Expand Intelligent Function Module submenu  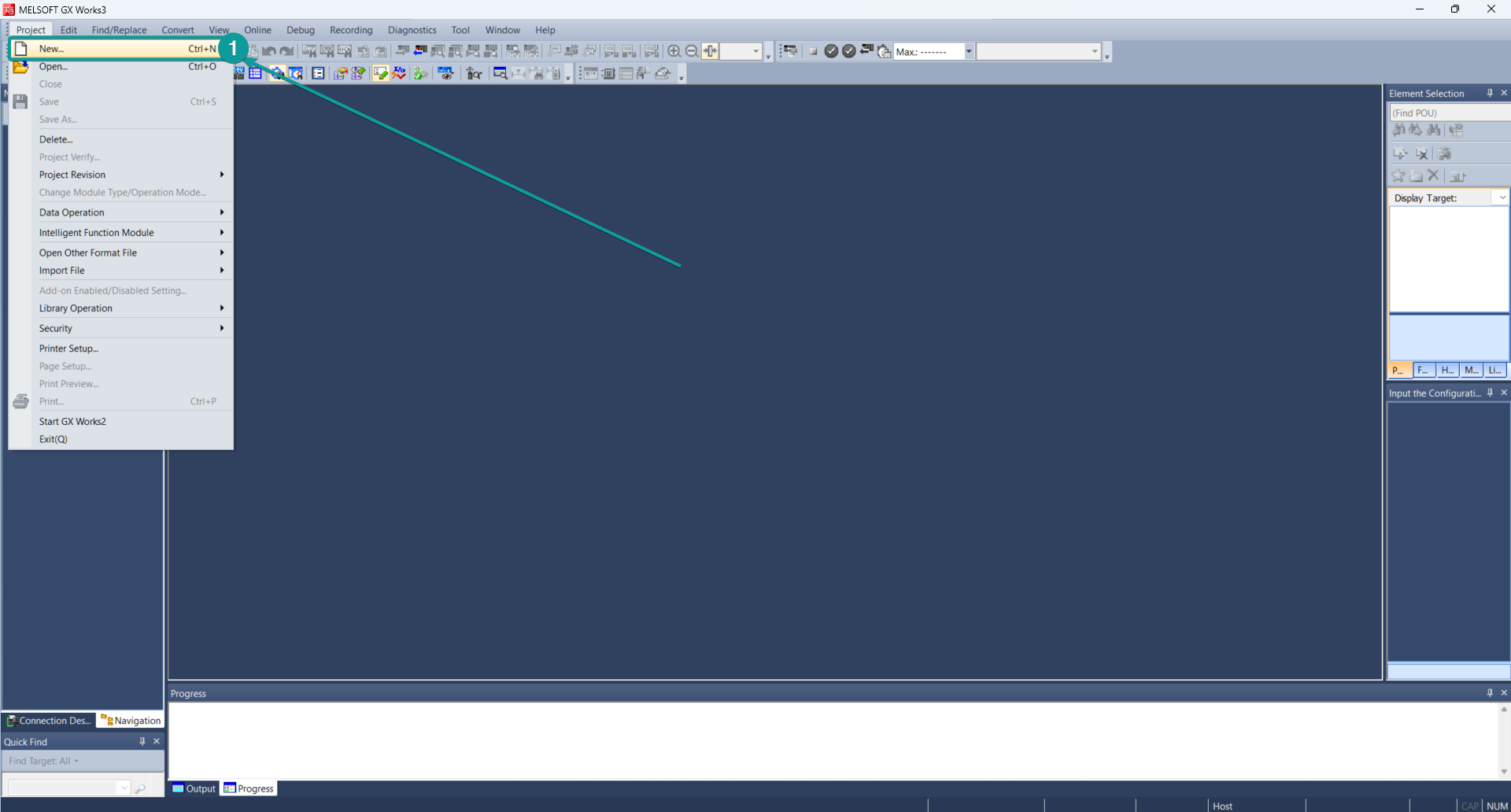coord(120,233)
